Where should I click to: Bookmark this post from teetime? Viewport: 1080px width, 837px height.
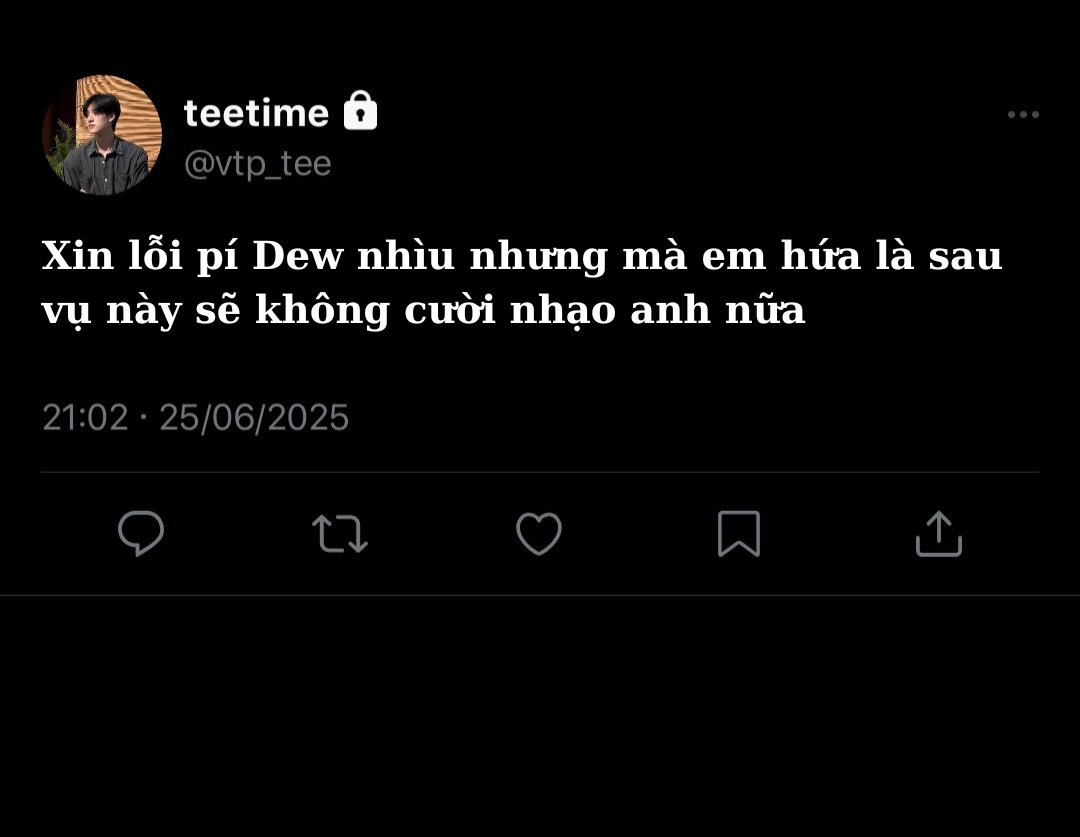click(x=739, y=533)
